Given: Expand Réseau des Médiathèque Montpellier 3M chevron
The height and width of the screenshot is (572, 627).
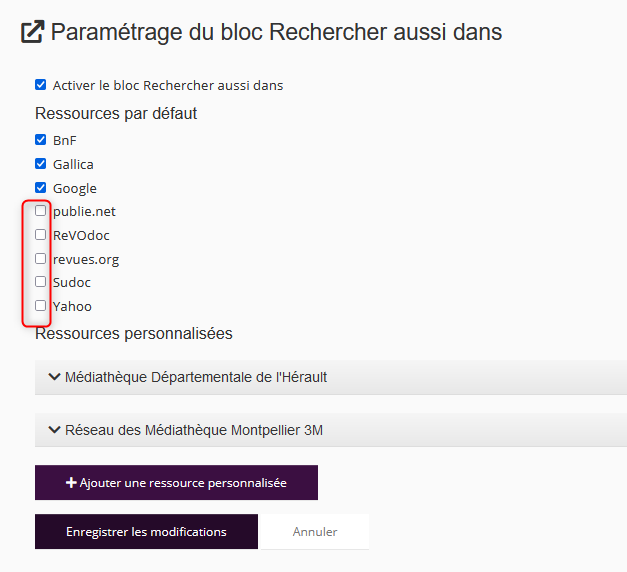Looking at the screenshot, I should 54,431.
